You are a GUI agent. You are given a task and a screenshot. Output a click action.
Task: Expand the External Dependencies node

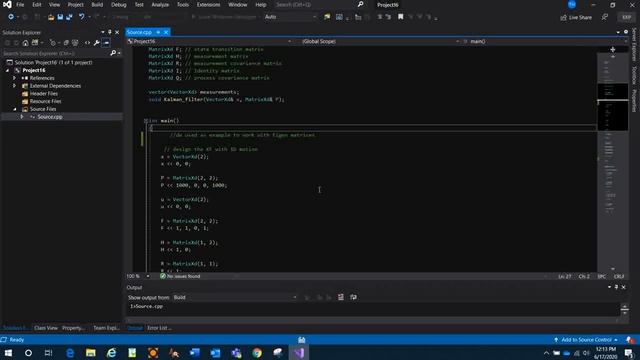pyautogui.click(x=14, y=86)
